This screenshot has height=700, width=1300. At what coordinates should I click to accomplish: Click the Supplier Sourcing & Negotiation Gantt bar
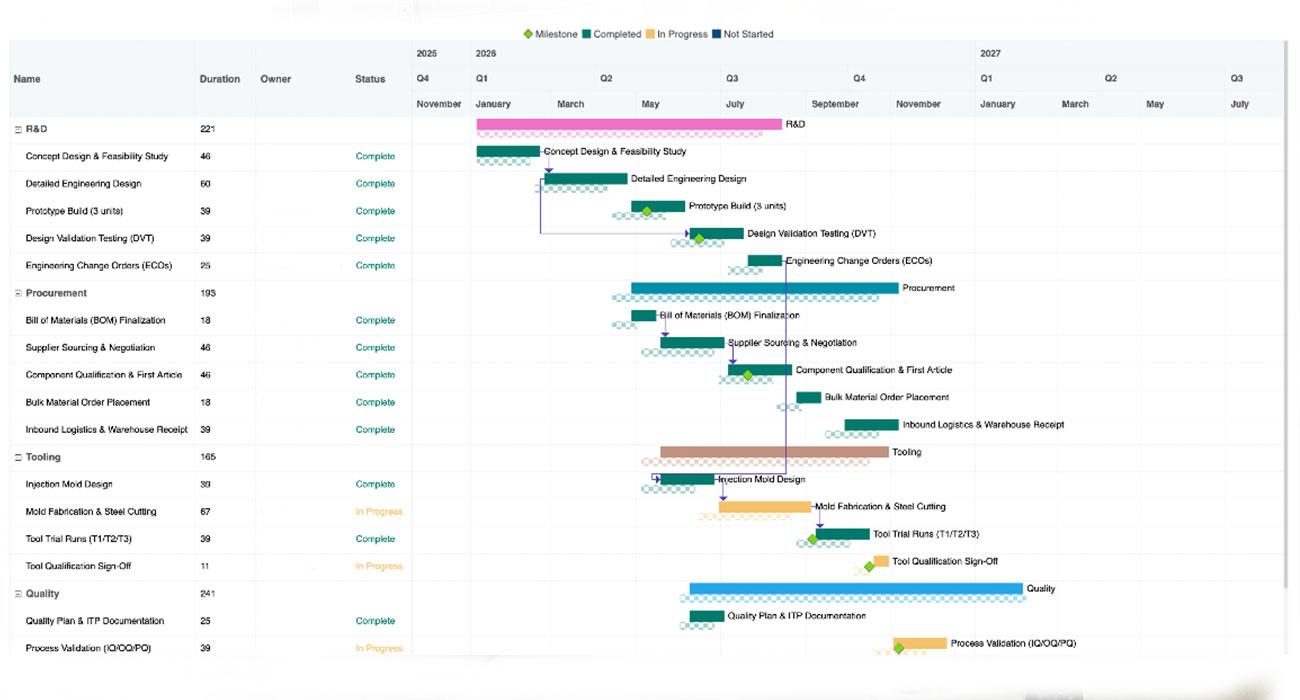[x=692, y=343]
